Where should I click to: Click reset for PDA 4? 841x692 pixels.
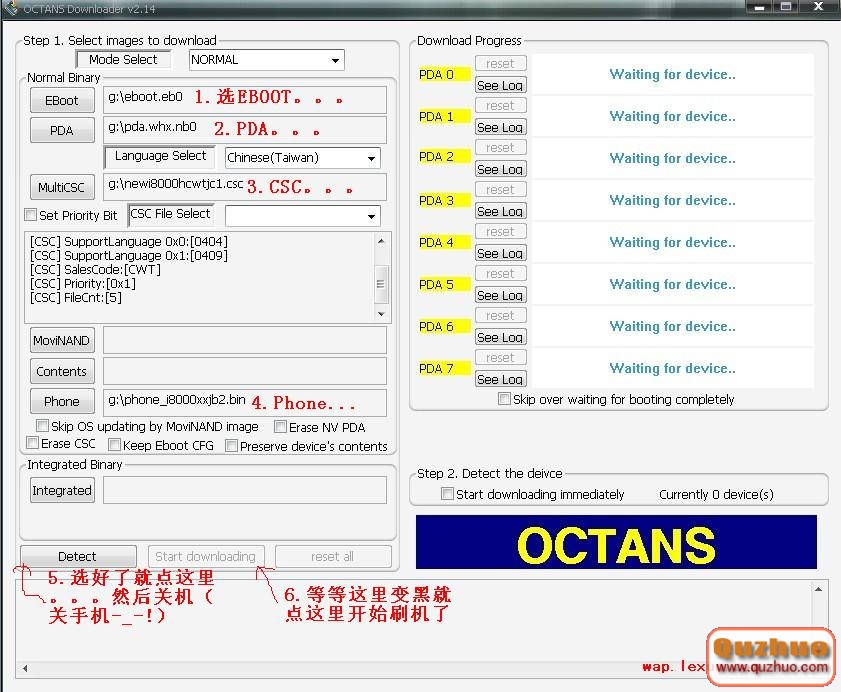coord(500,231)
